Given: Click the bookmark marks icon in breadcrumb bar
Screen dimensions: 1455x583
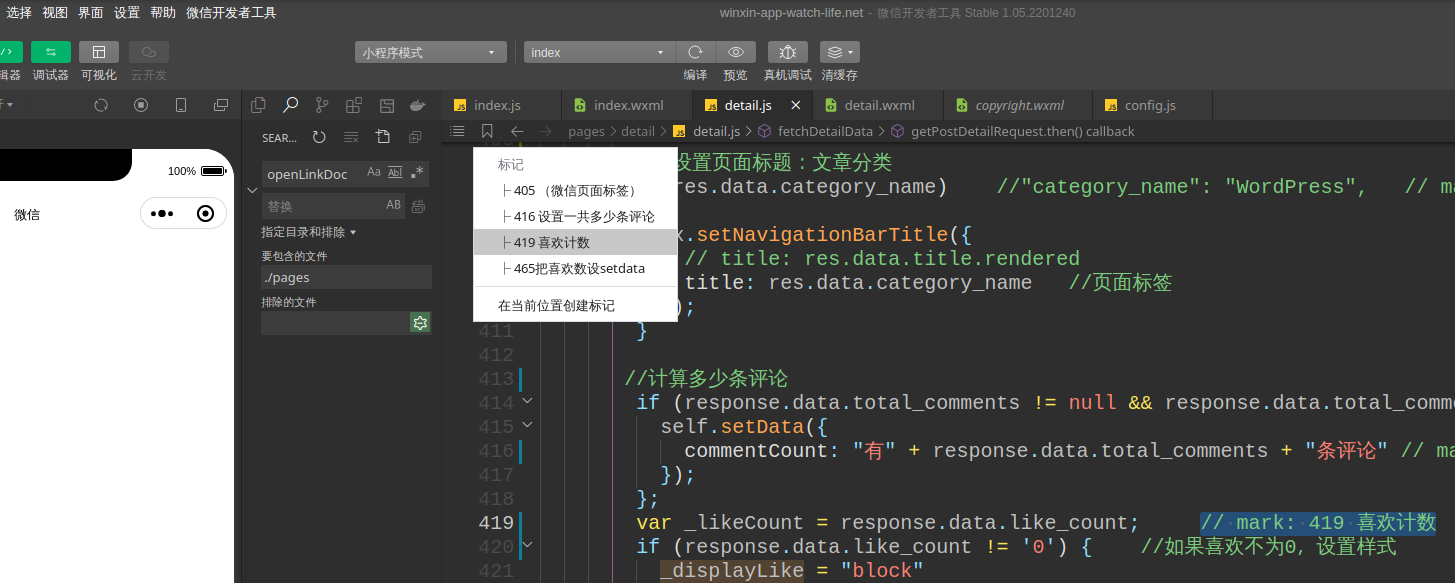Looking at the screenshot, I should coord(487,131).
